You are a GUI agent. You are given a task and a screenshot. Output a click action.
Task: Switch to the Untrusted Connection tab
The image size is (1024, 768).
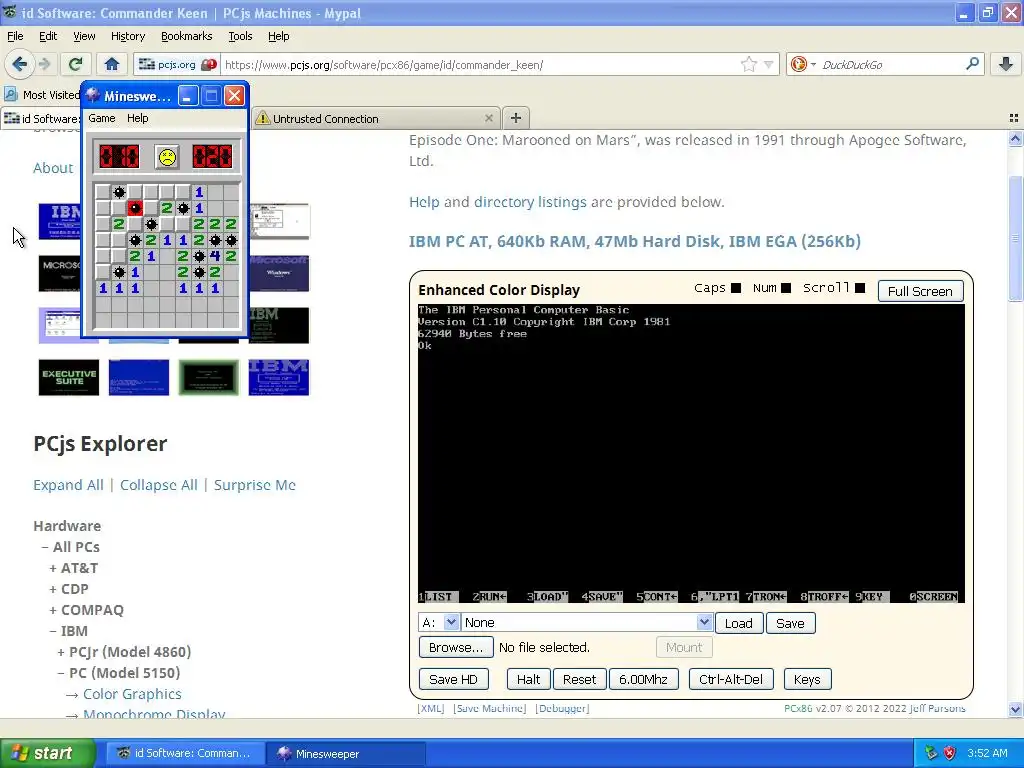click(x=376, y=118)
